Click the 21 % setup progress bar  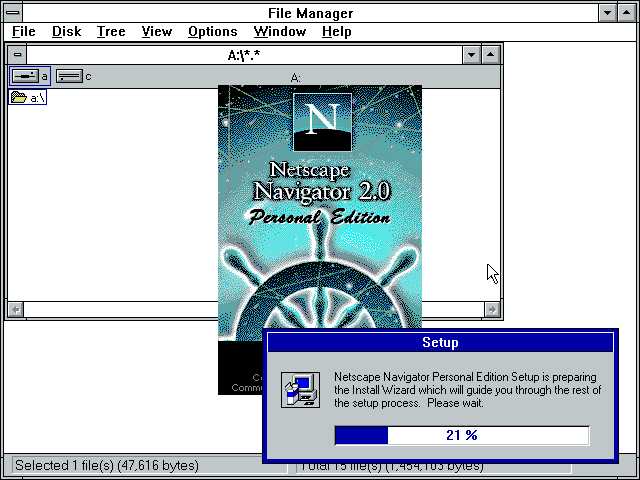[x=462, y=435]
